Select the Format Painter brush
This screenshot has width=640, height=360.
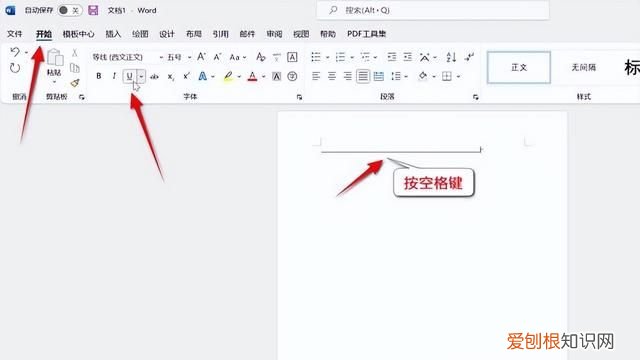click(x=75, y=83)
